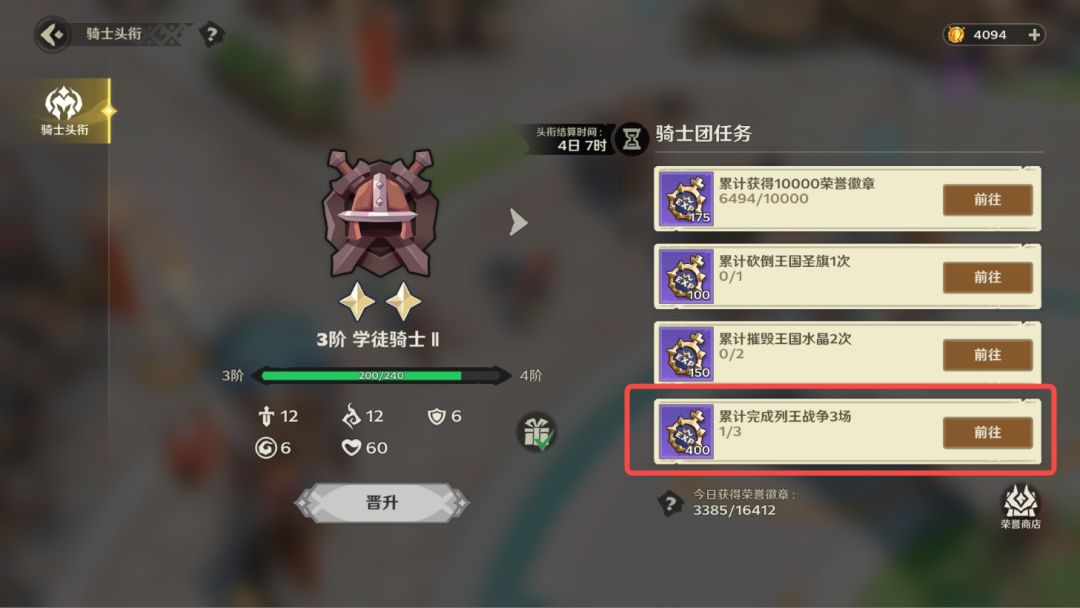1080x608 pixels.
Task: Click 前往 for the 列王战争 task
Action: [987, 432]
